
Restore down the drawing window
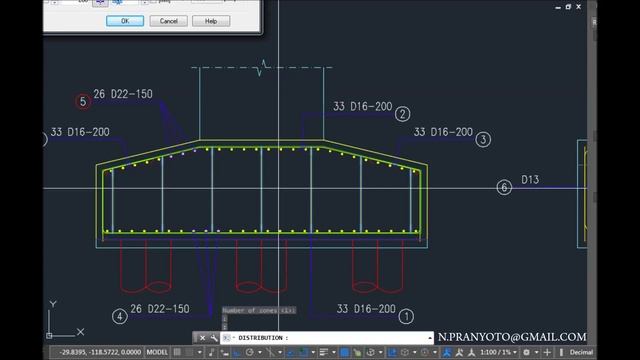click(x=568, y=7)
